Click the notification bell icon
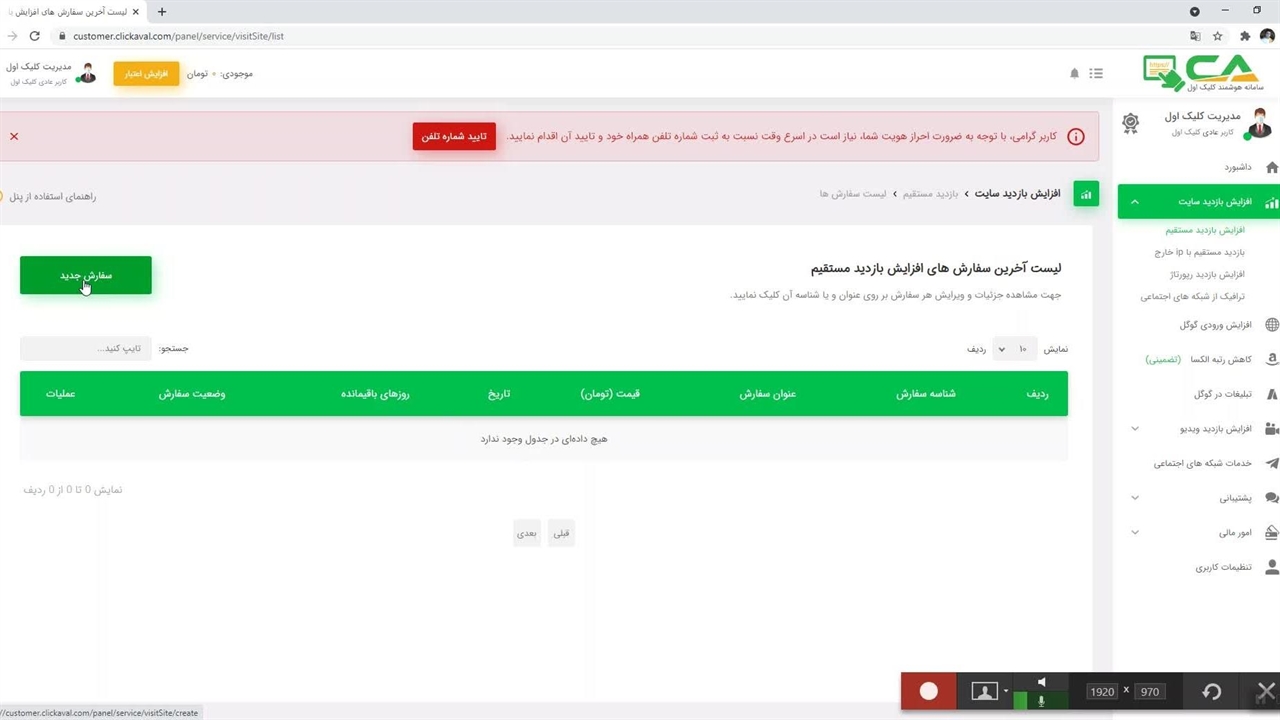The width and height of the screenshot is (1280, 720). point(1075,74)
